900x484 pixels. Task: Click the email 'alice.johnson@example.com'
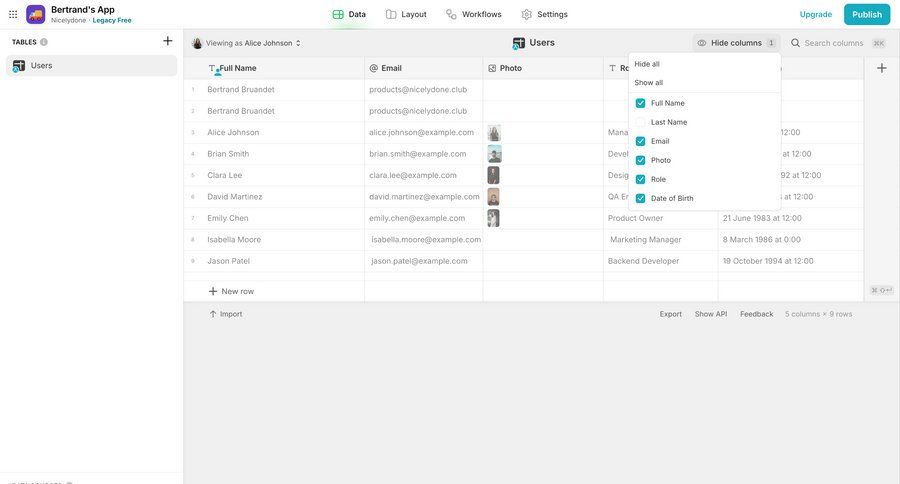pos(421,133)
